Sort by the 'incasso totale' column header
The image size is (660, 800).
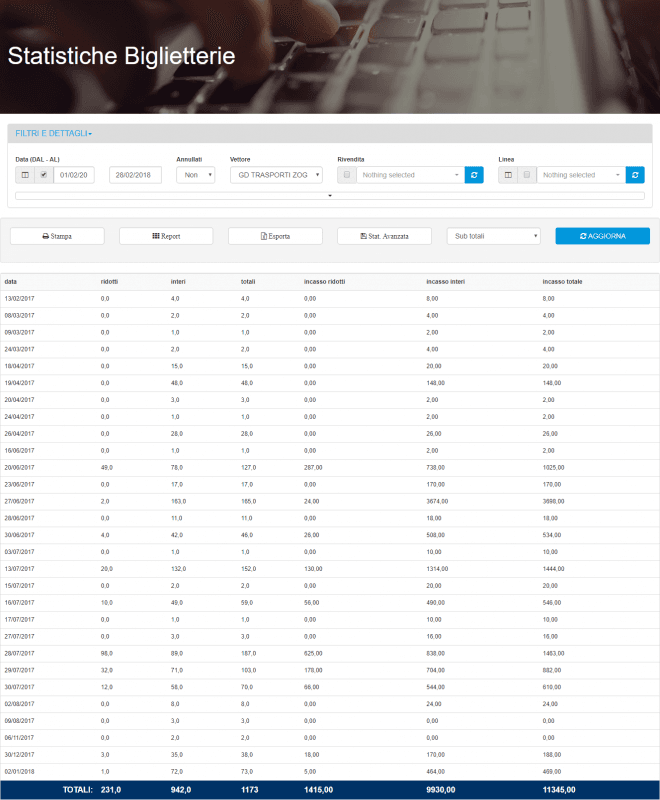(562, 282)
